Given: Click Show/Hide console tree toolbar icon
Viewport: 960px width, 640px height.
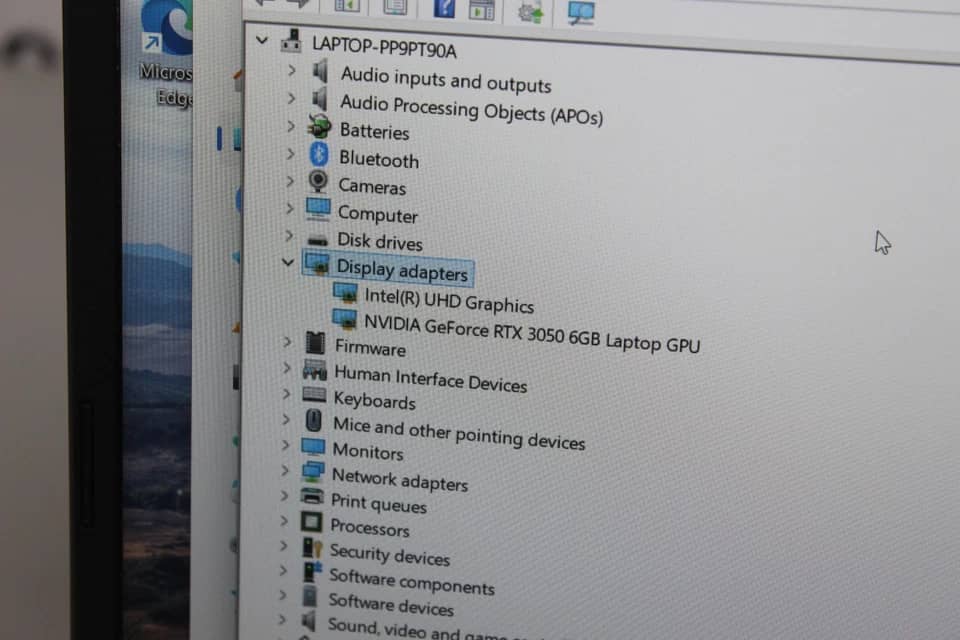Looking at the screenshot, I should [x=347, y=6].
